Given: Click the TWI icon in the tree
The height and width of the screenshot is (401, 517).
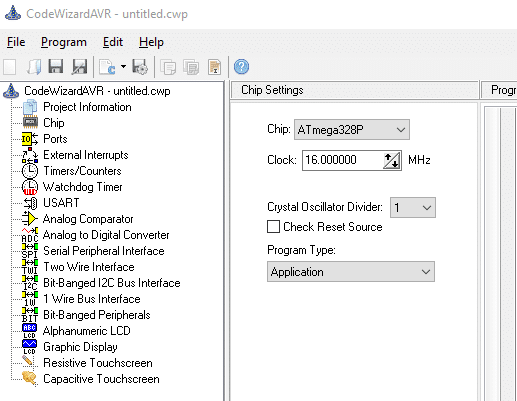Looking at the screenshot, I should (30, 267).
